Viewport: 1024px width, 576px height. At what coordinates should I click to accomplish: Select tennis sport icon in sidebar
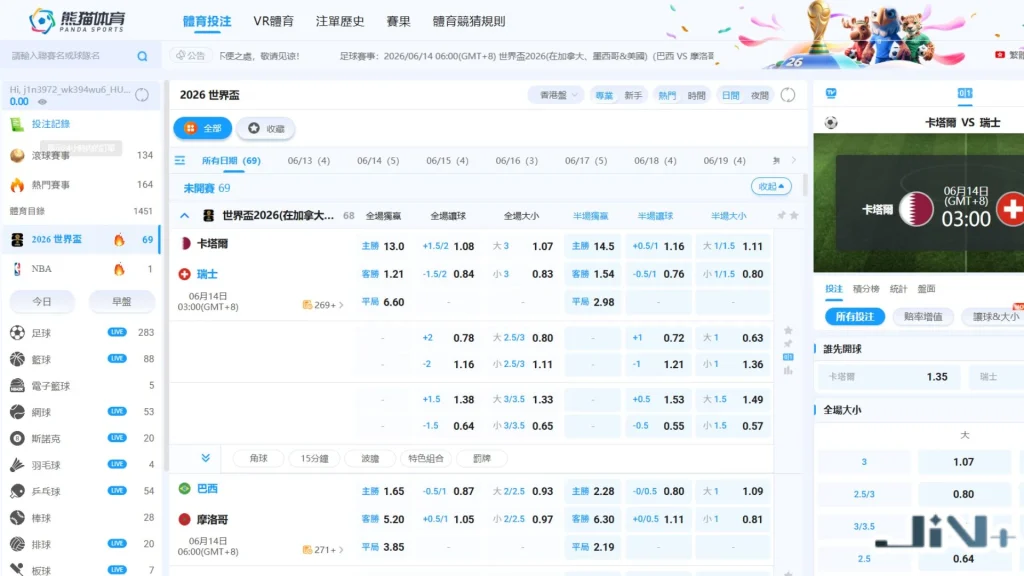[x=18, y=412]
